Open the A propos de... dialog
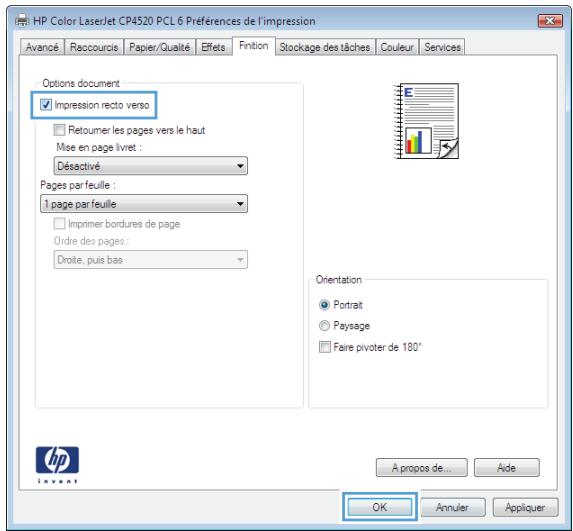Image resolution: width=573 pixels, height=531 pixels. pyautogui.click(x=421, y=467)
